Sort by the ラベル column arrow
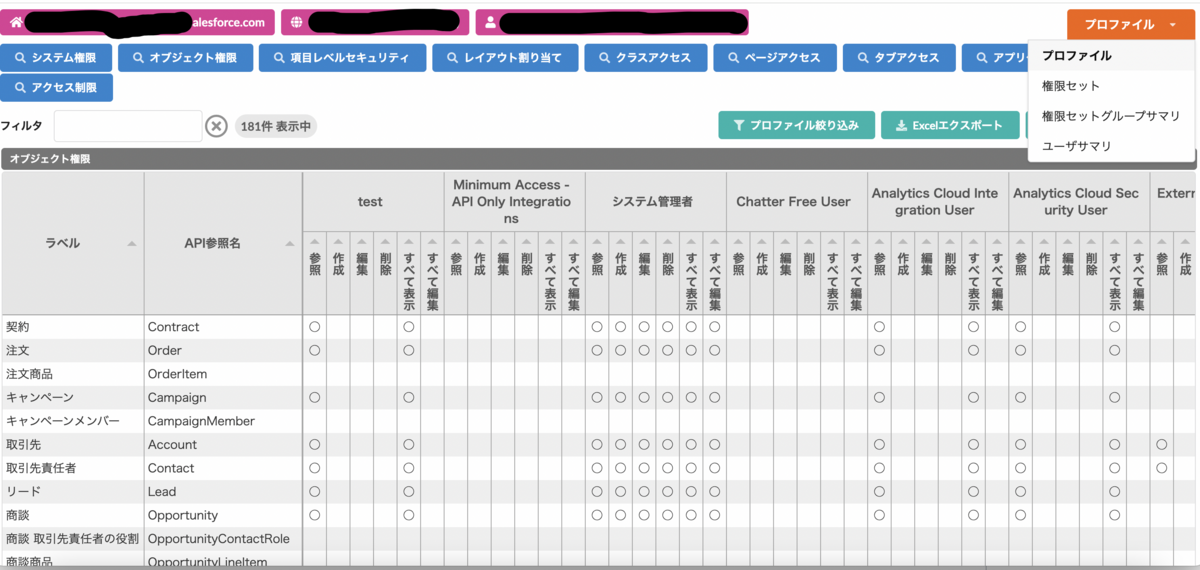The width and height of the screenshot is (1200, 570). coord(132,244)
